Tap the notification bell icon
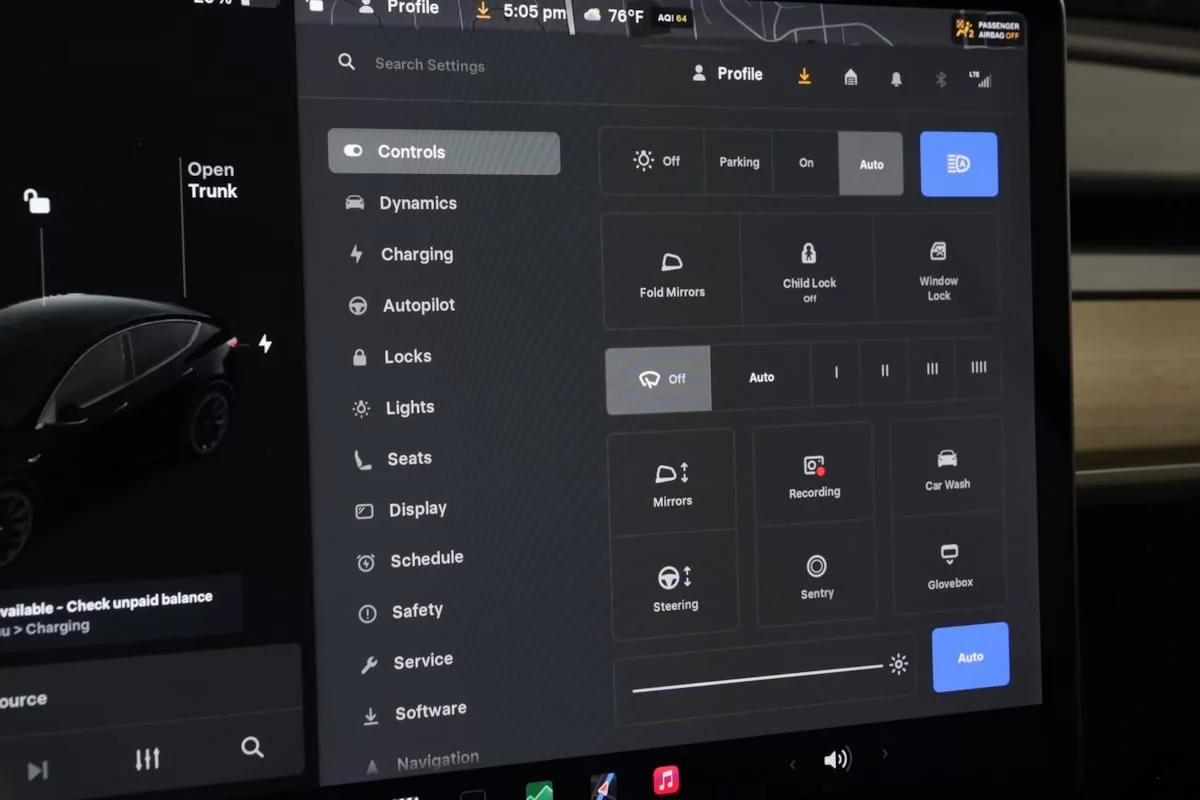Image resolution: width=1200 pixels, height=800 pixels. pyautogui.click(x=896, y=79)
